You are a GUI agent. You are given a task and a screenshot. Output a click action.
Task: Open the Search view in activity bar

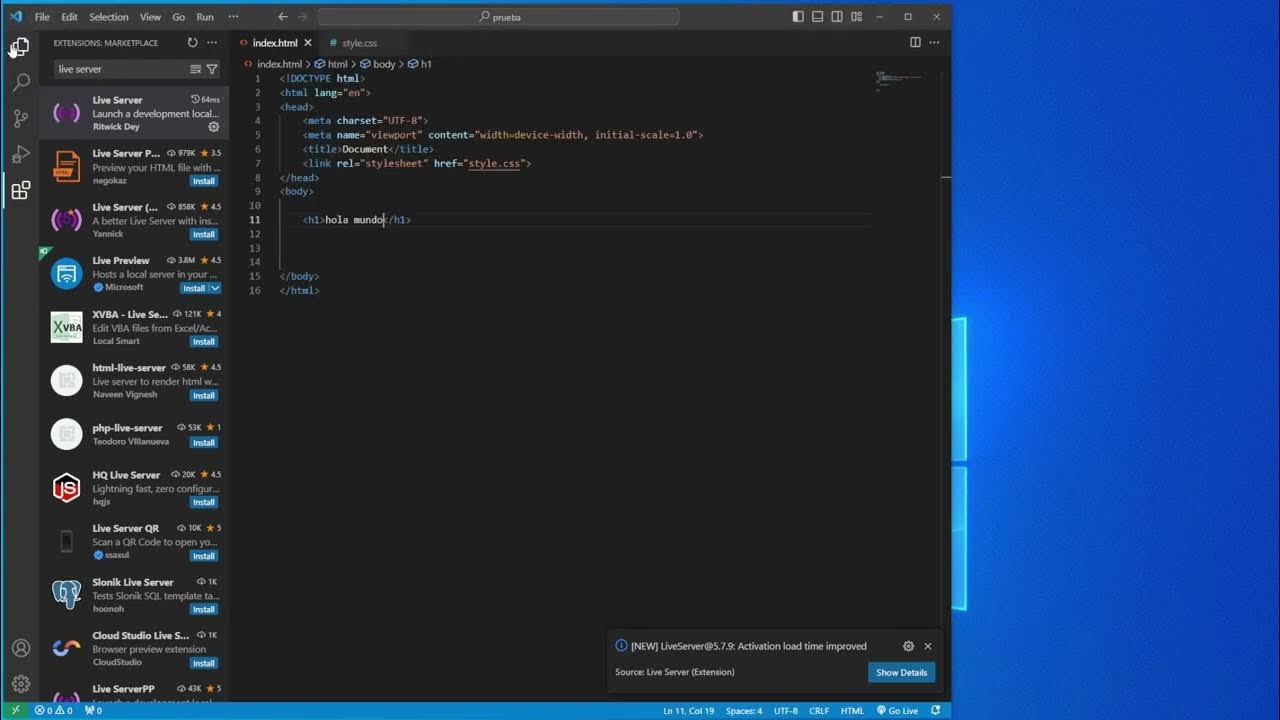pos(20,83)
